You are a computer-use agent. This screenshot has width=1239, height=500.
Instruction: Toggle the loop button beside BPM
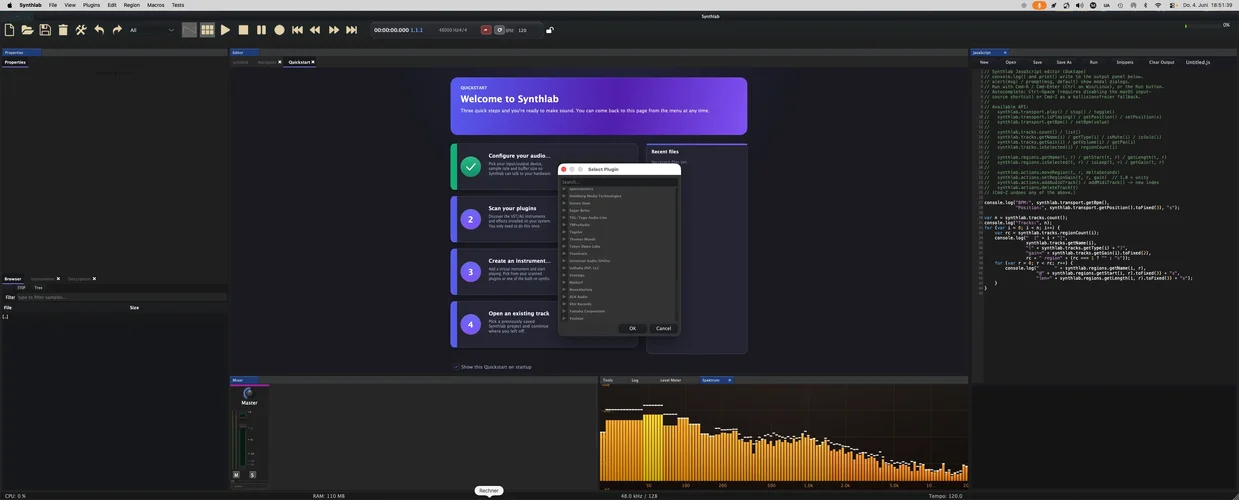pyautogui.click(x=499, y=30)
